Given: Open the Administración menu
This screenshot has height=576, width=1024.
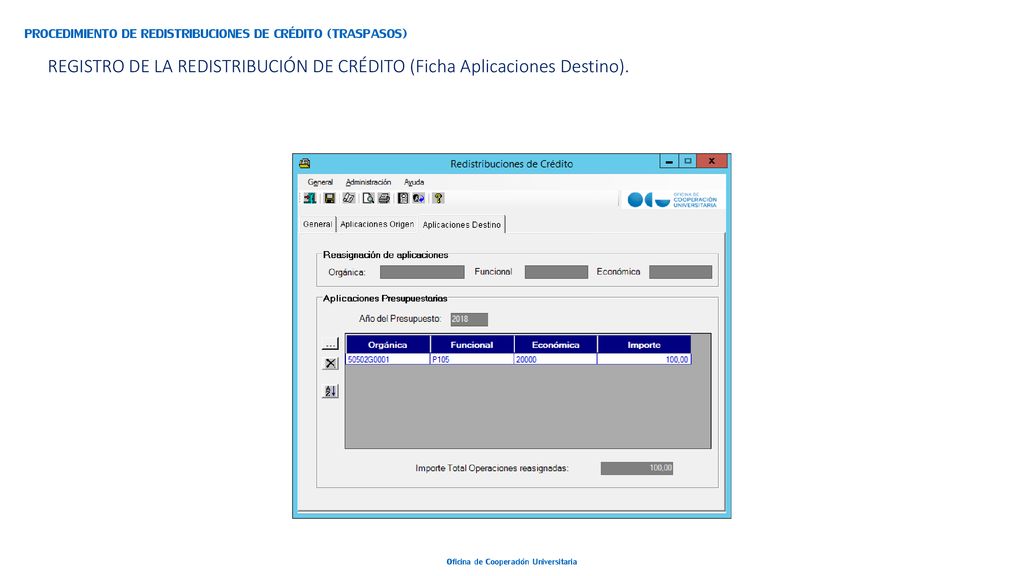Looking at the screenshot, I should [368, 182].
